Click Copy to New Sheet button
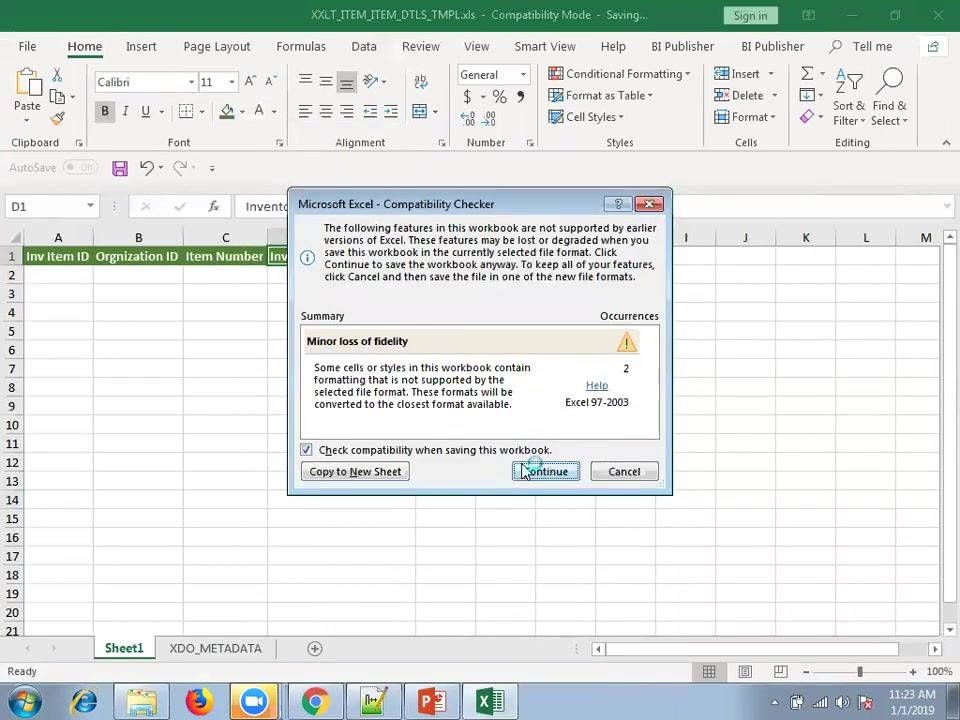 pos(355,471)
